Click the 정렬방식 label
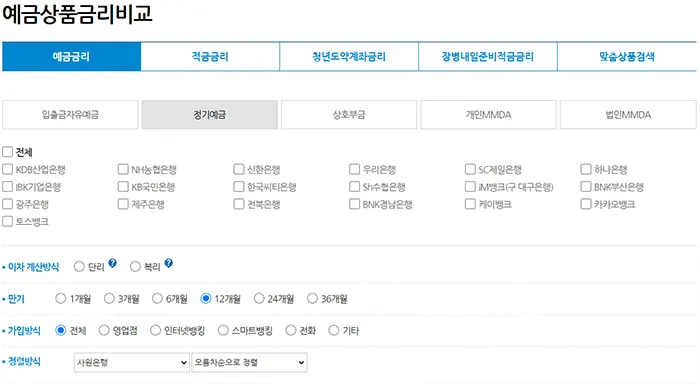This screenshot has height=384, width=700. tap(24, 362)
